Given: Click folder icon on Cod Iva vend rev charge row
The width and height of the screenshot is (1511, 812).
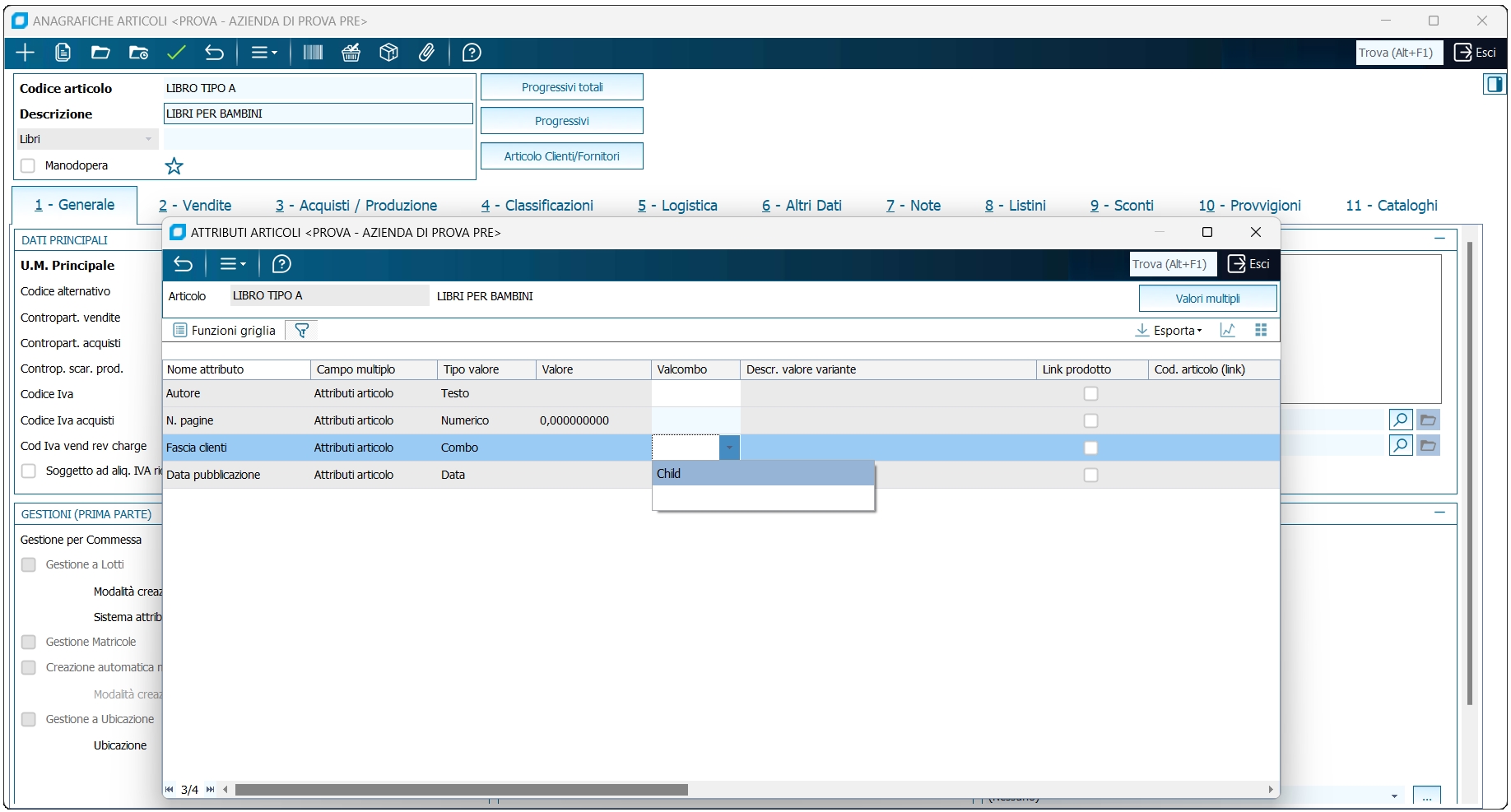Looking at the screenshot, I should pyautogui.click(x=1428, y=445).
